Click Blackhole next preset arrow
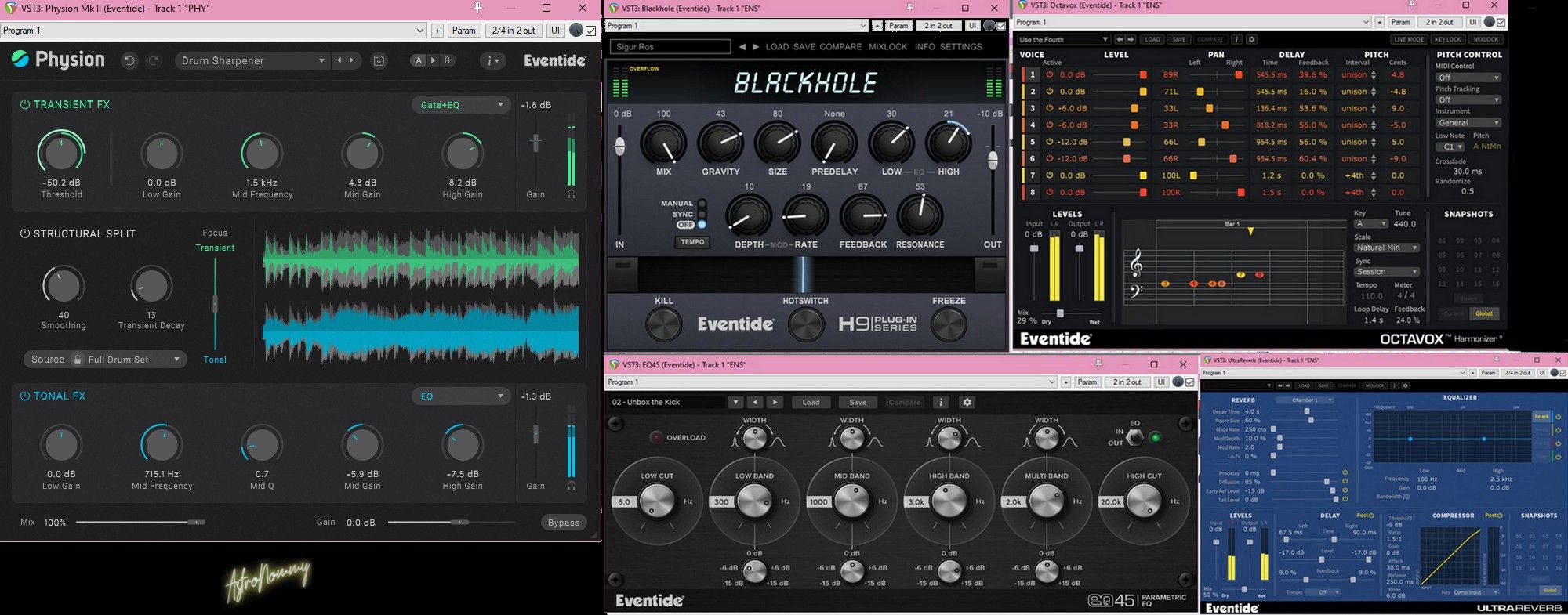 (x=756, y=47)
